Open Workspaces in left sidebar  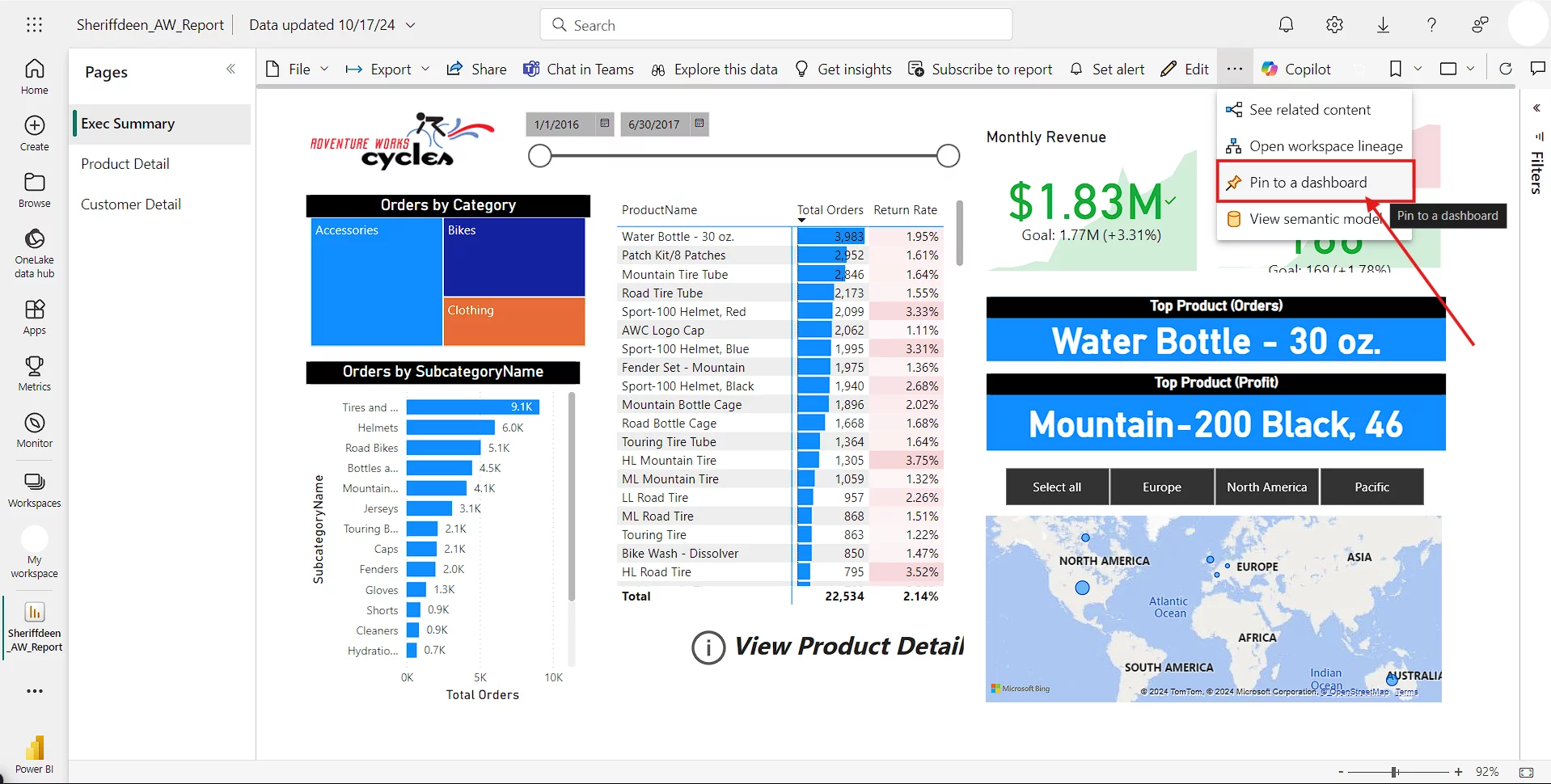click(x=35, y=490)
